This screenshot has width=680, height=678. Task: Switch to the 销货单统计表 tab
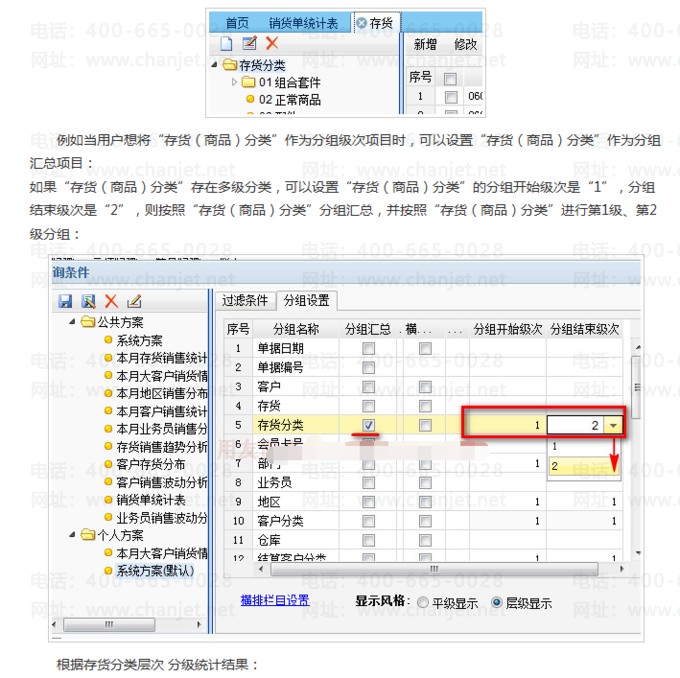click(303, 23)
